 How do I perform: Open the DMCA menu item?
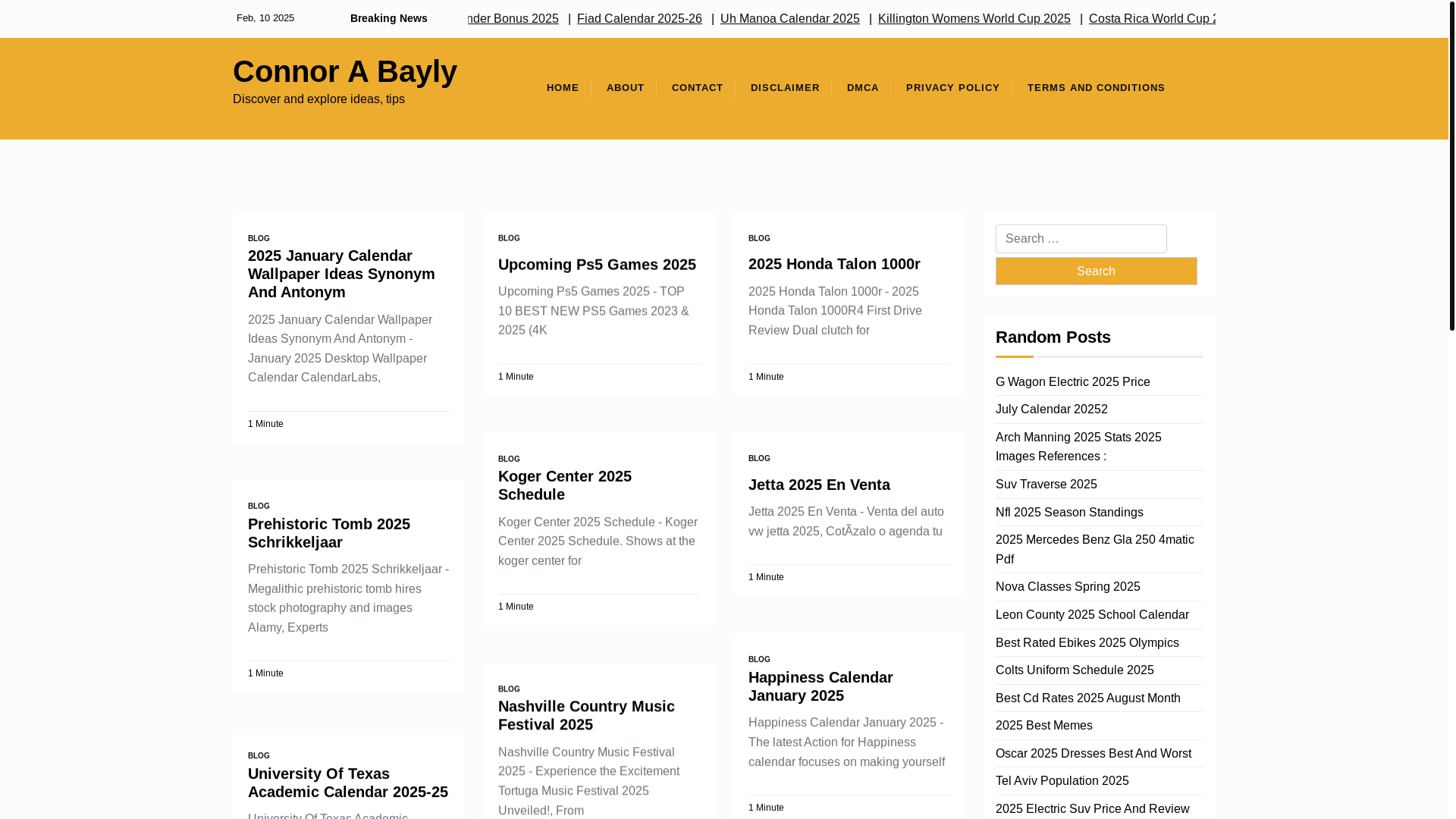click(x=862, y=88)
